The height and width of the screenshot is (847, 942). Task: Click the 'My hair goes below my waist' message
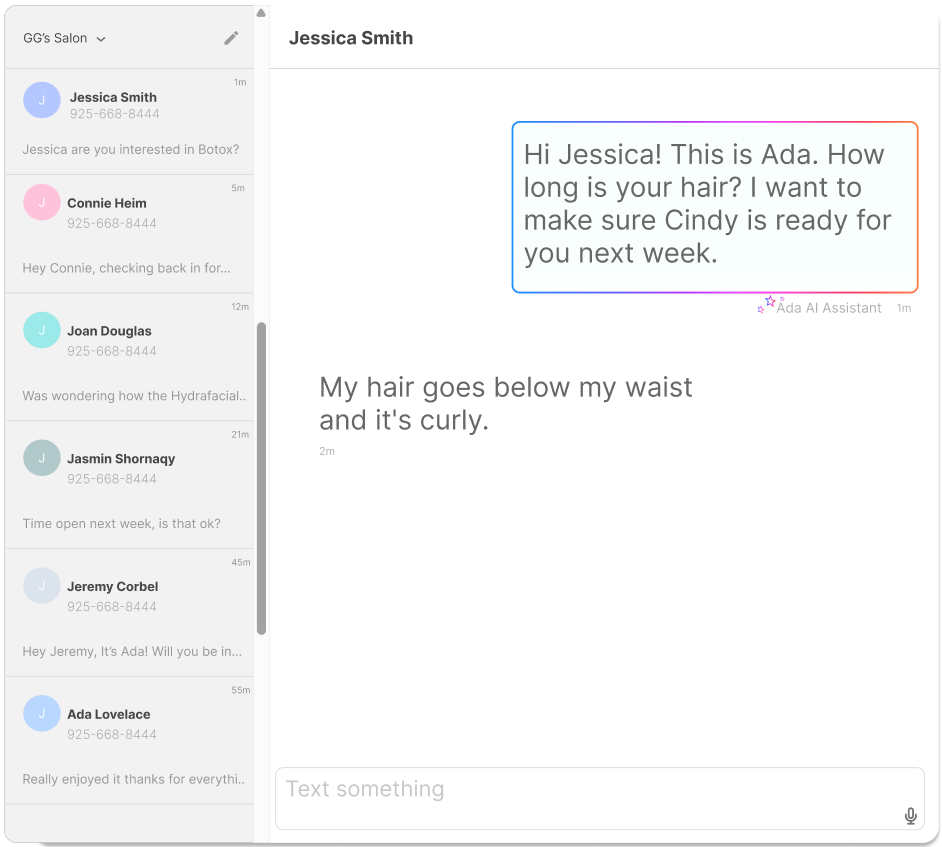[x=505, y=404]
